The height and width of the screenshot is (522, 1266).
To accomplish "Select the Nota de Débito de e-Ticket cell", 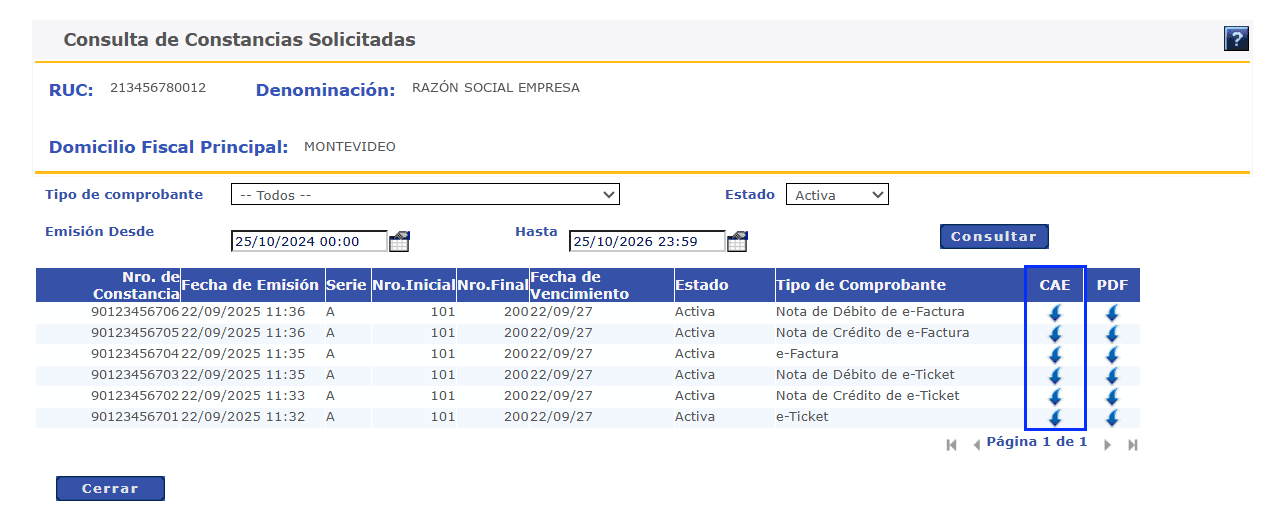I will 865,375.
